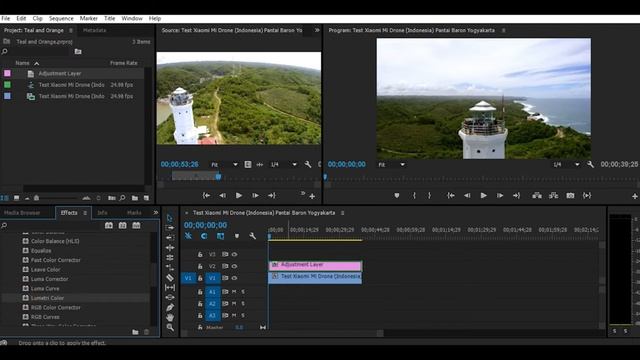
Task: Expand hidden Effects panel group tabs
Action: pyautogui.click(x=156, y=213)
